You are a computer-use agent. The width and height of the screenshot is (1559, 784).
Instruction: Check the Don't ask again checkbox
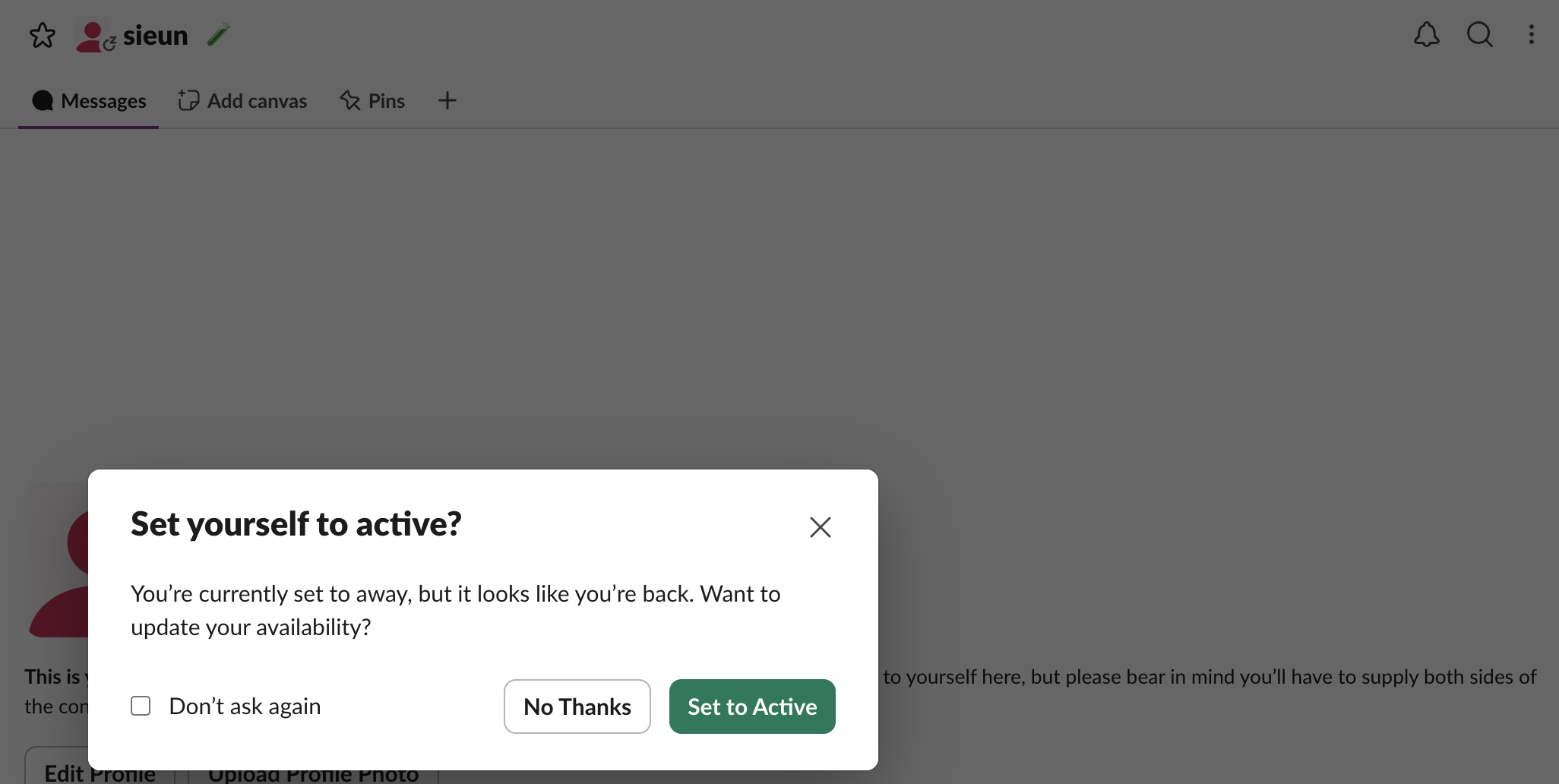[x=141, y=706]
